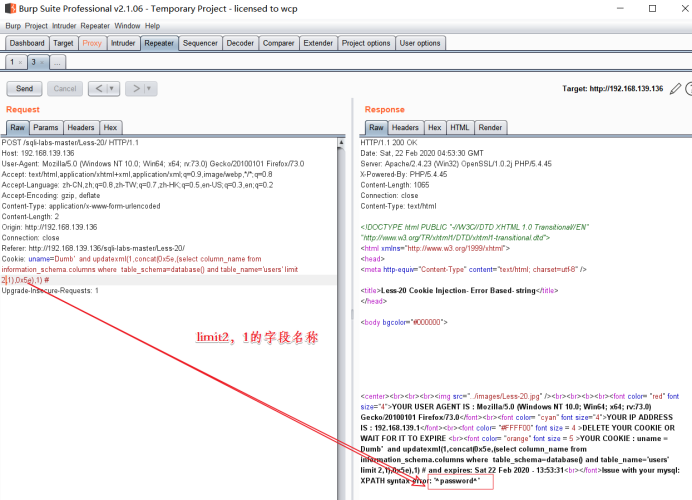This screenshot has width=692, height=500.
Task: Click the User-Agent header line in request
Action: coord(153,164)
